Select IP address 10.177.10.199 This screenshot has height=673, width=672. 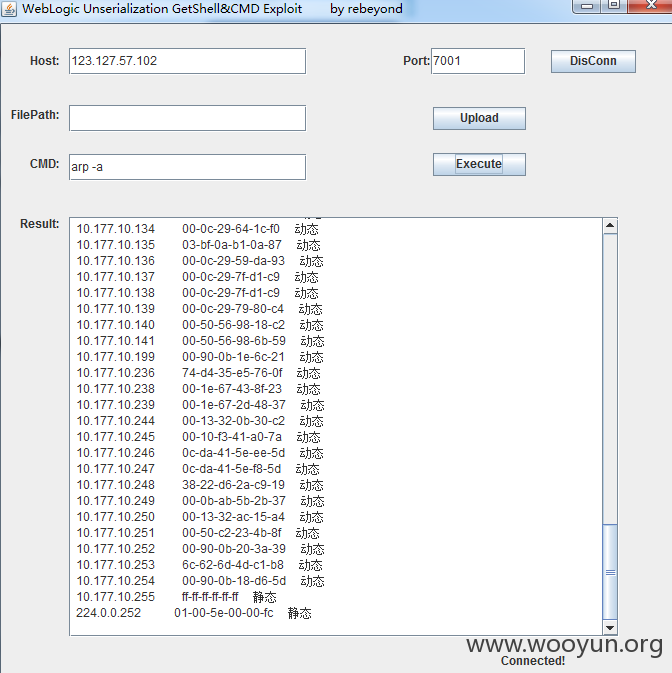coord(115,357)
